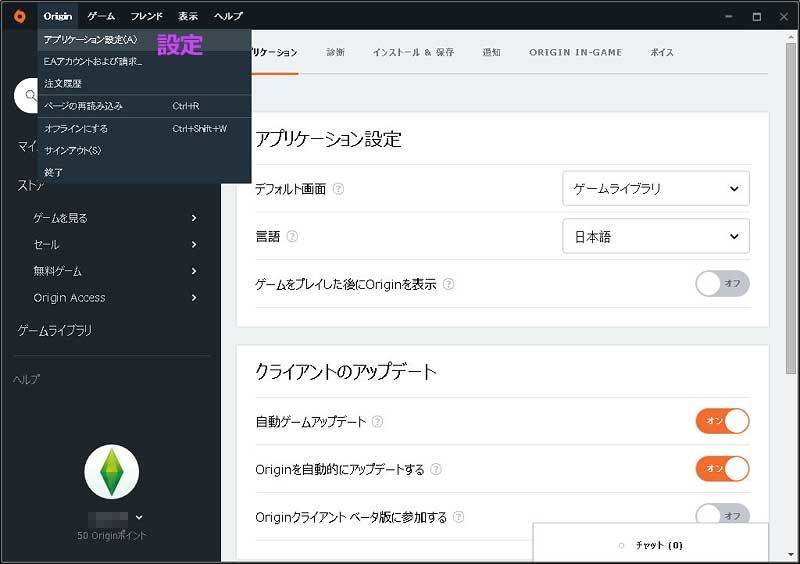Click the Sims plumbob avatar

point(112,472)
